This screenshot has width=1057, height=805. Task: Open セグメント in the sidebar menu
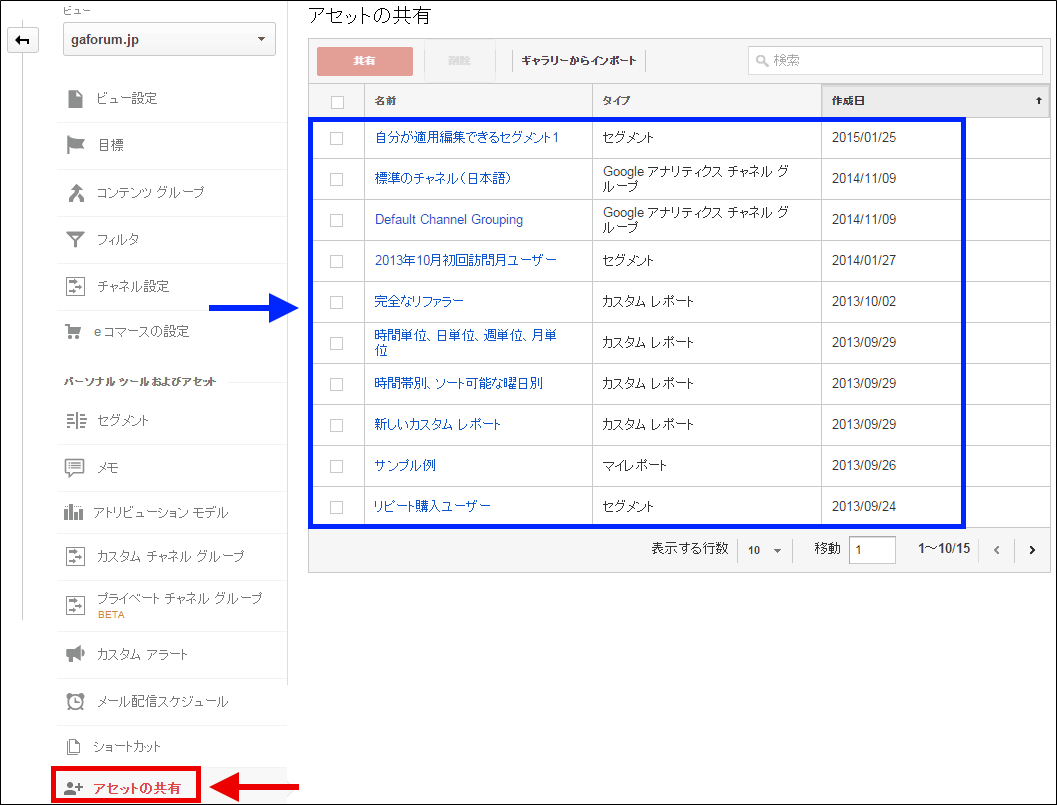point(123,421)
